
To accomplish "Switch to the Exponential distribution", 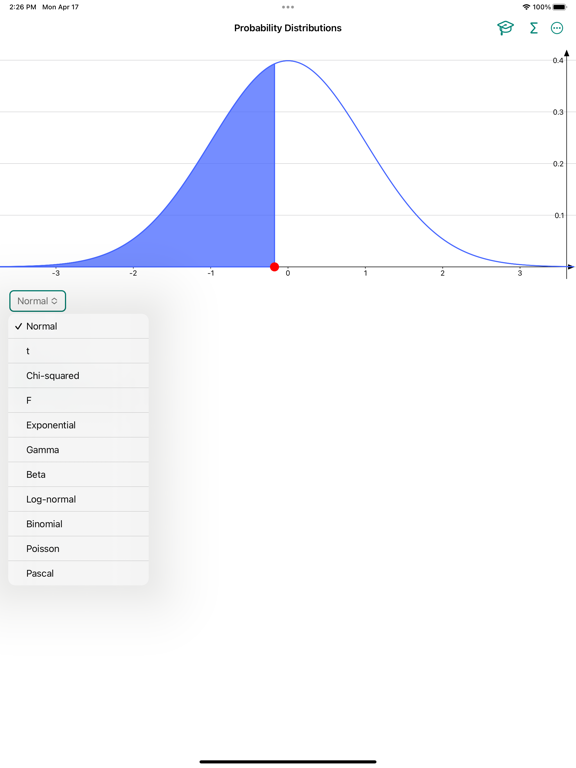I will 78,425.
